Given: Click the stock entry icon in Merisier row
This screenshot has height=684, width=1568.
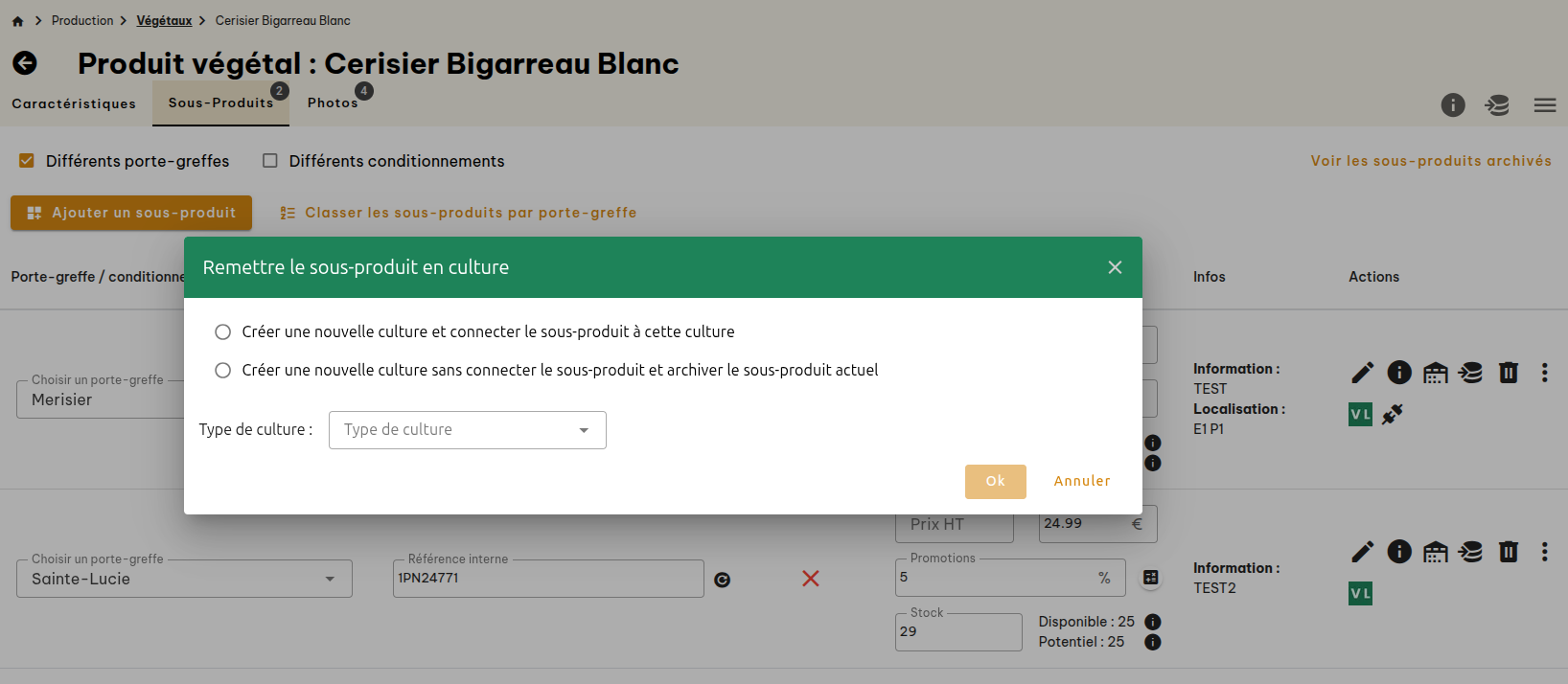Looking at the screenshot, I should coord(1470,372).
